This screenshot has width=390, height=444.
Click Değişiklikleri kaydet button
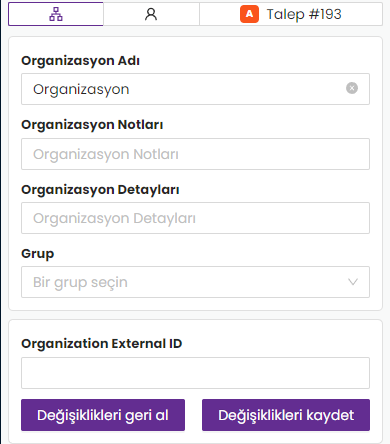tap(286, 415)
